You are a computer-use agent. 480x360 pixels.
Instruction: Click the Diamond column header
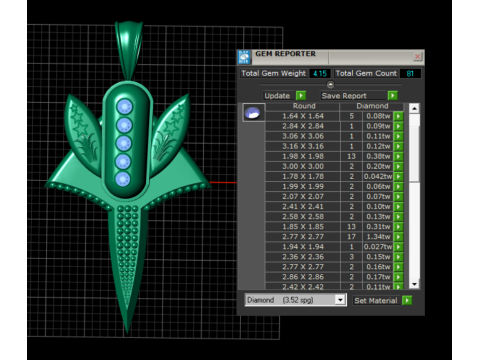coord(372,106)
